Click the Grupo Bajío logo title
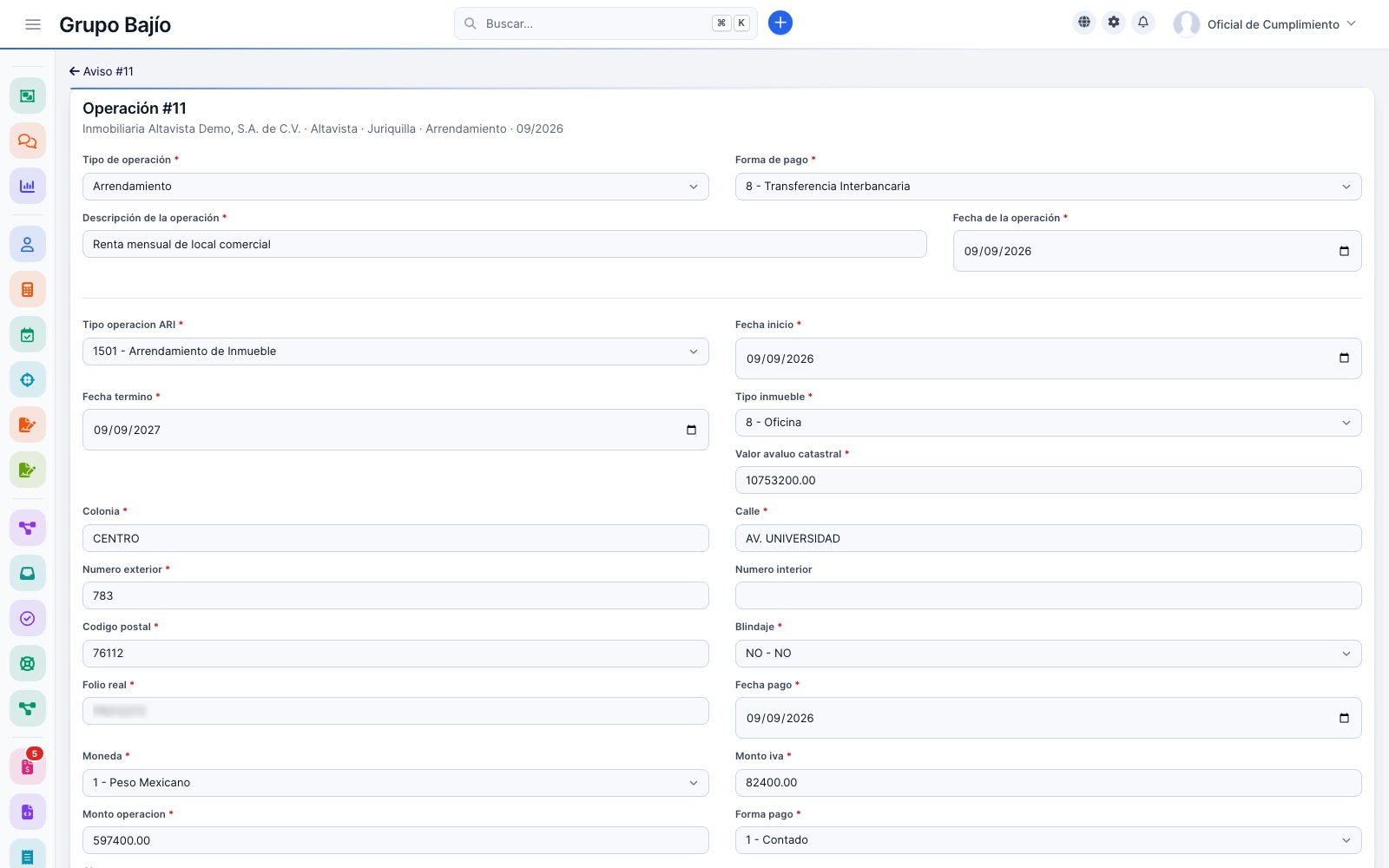The image size is (1389, 868). [x=115, y=24]
